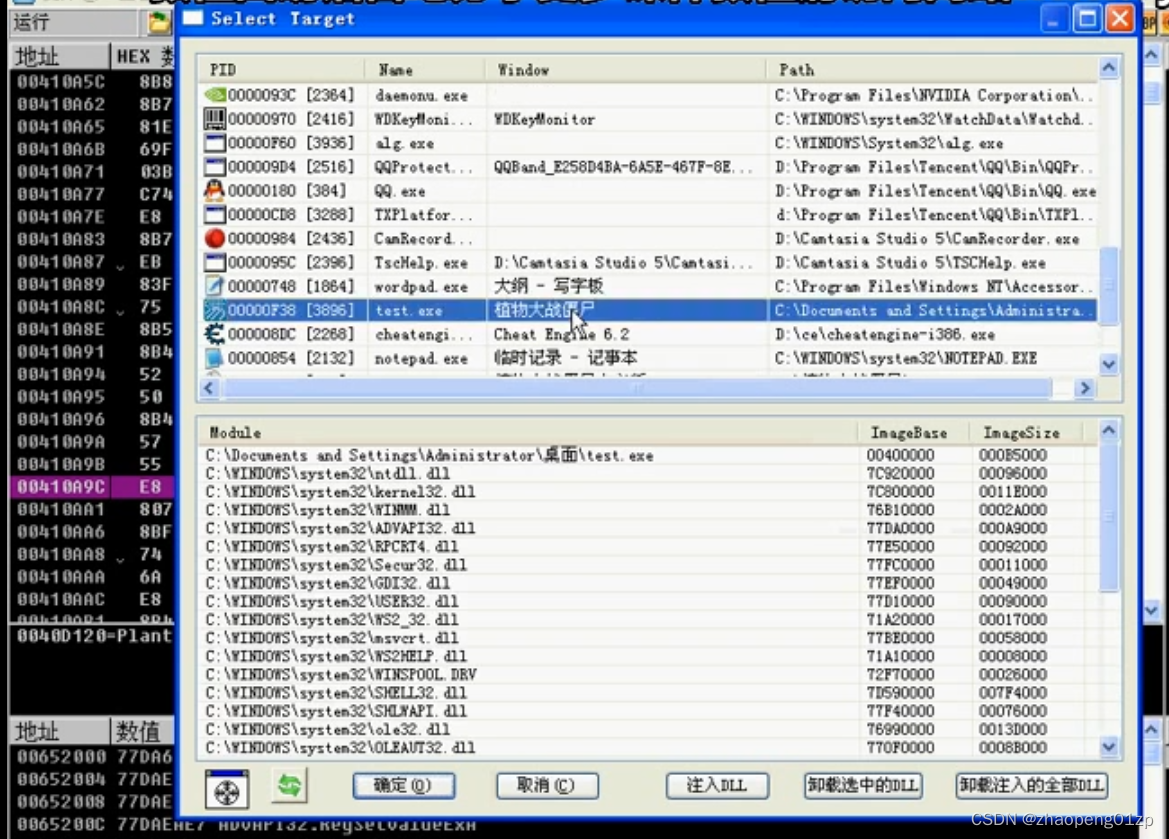Click the TscHelp.exe process icon
1169x839 pixels.
tap(215, 263)
